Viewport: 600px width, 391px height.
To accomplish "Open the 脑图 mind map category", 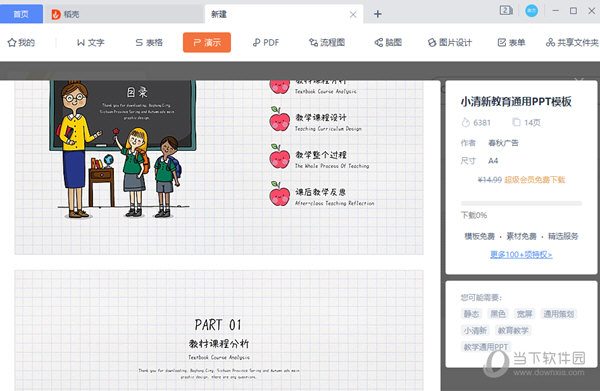I will click(x=388, y=42).
